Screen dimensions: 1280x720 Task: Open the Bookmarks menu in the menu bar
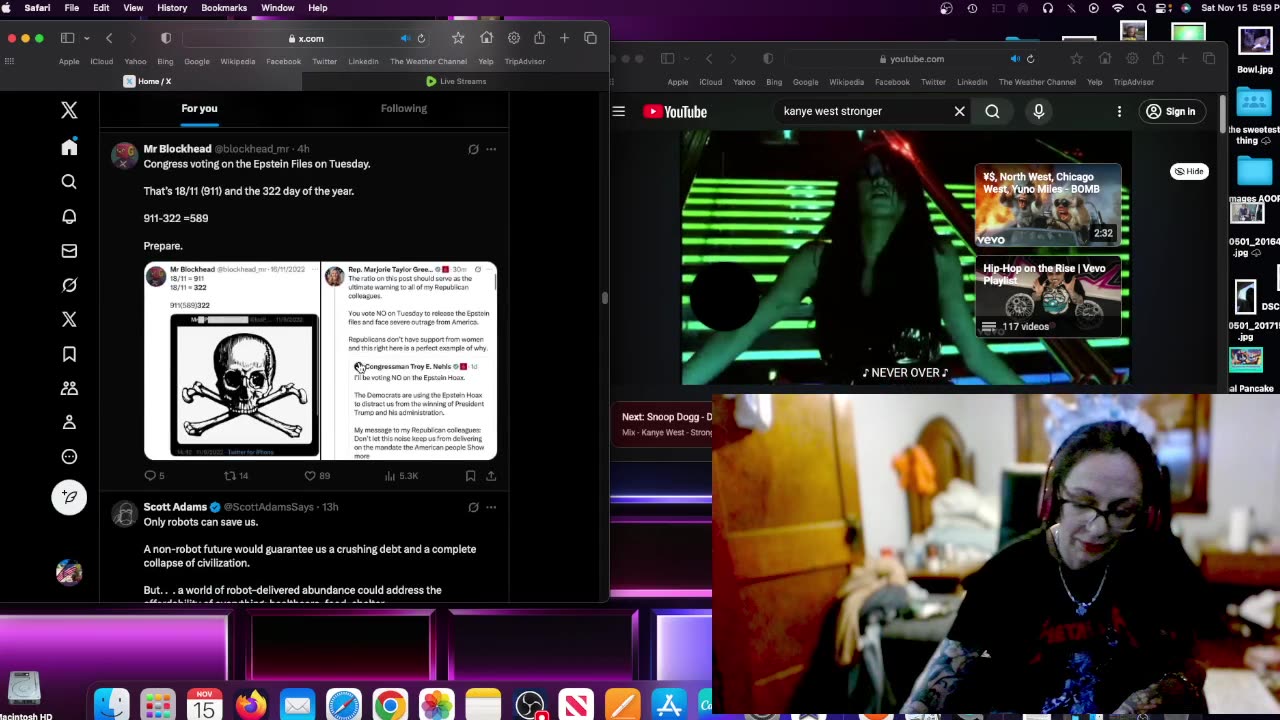pyautogui.click(x=224, y=8)
